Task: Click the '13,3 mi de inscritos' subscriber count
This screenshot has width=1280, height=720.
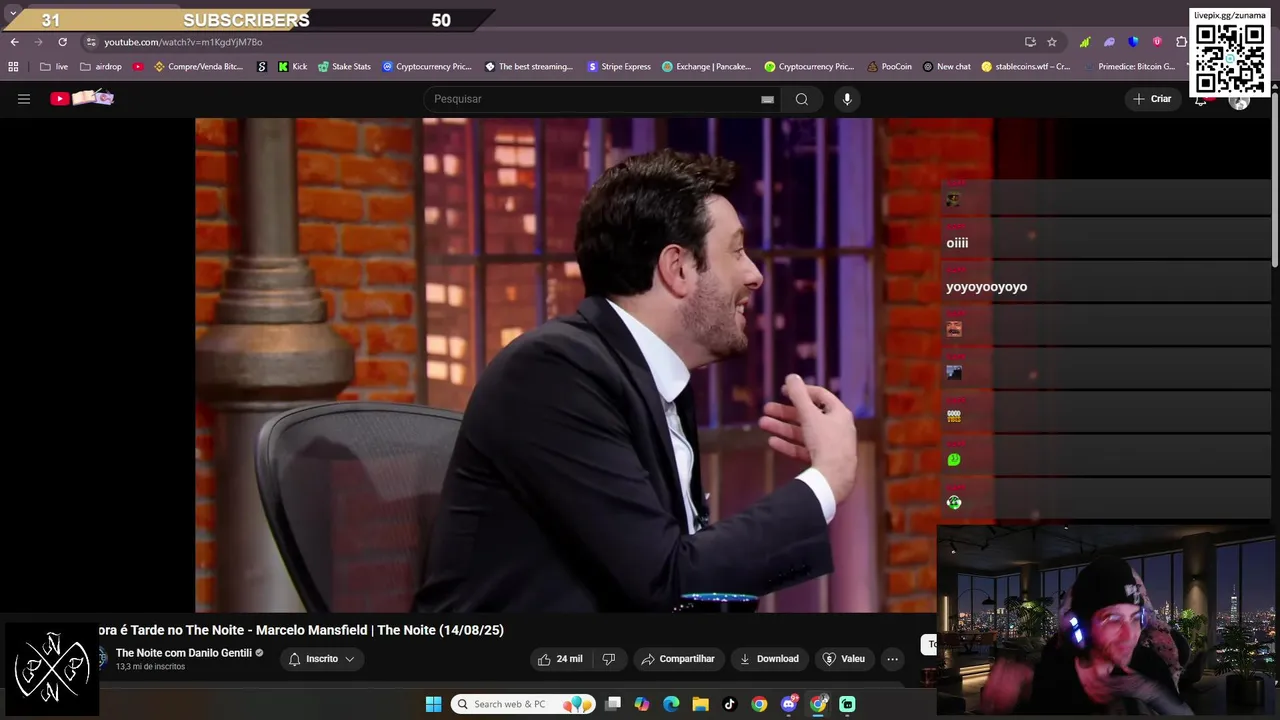Action: coord(150,667)
